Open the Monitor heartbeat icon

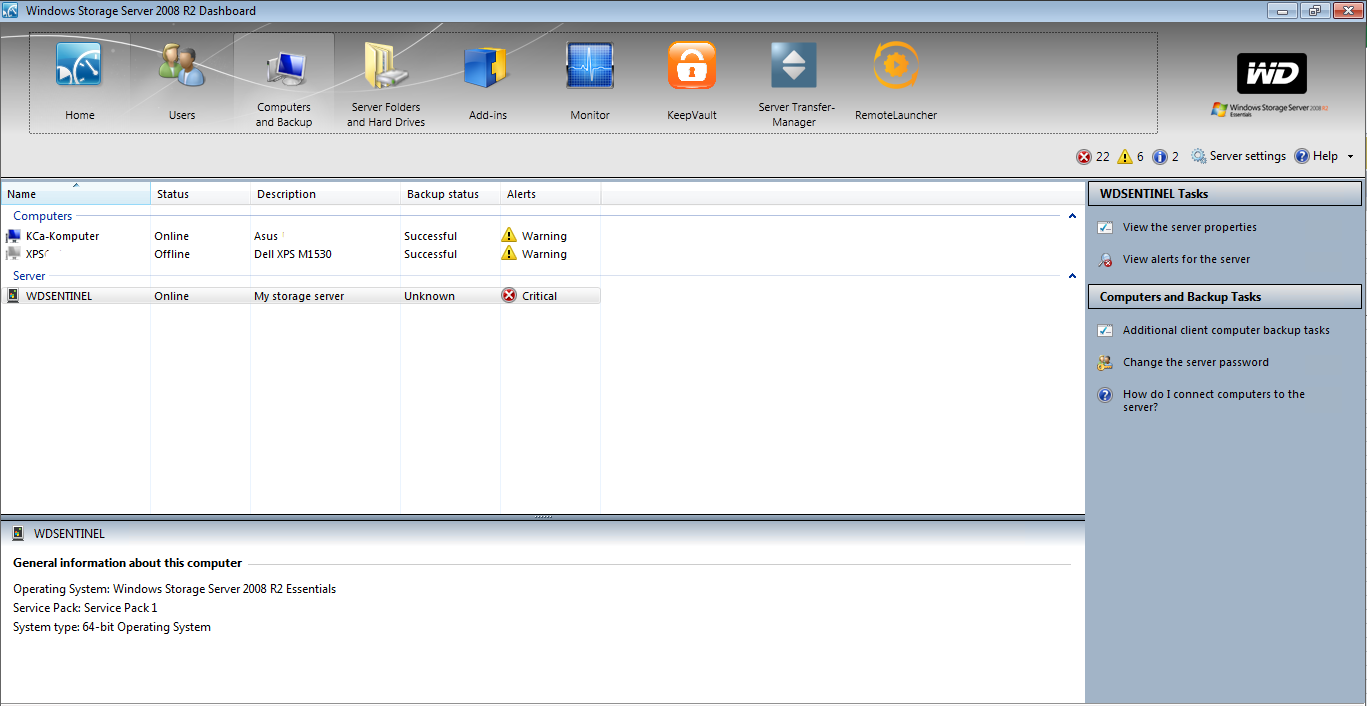click(x=590, y=66)
